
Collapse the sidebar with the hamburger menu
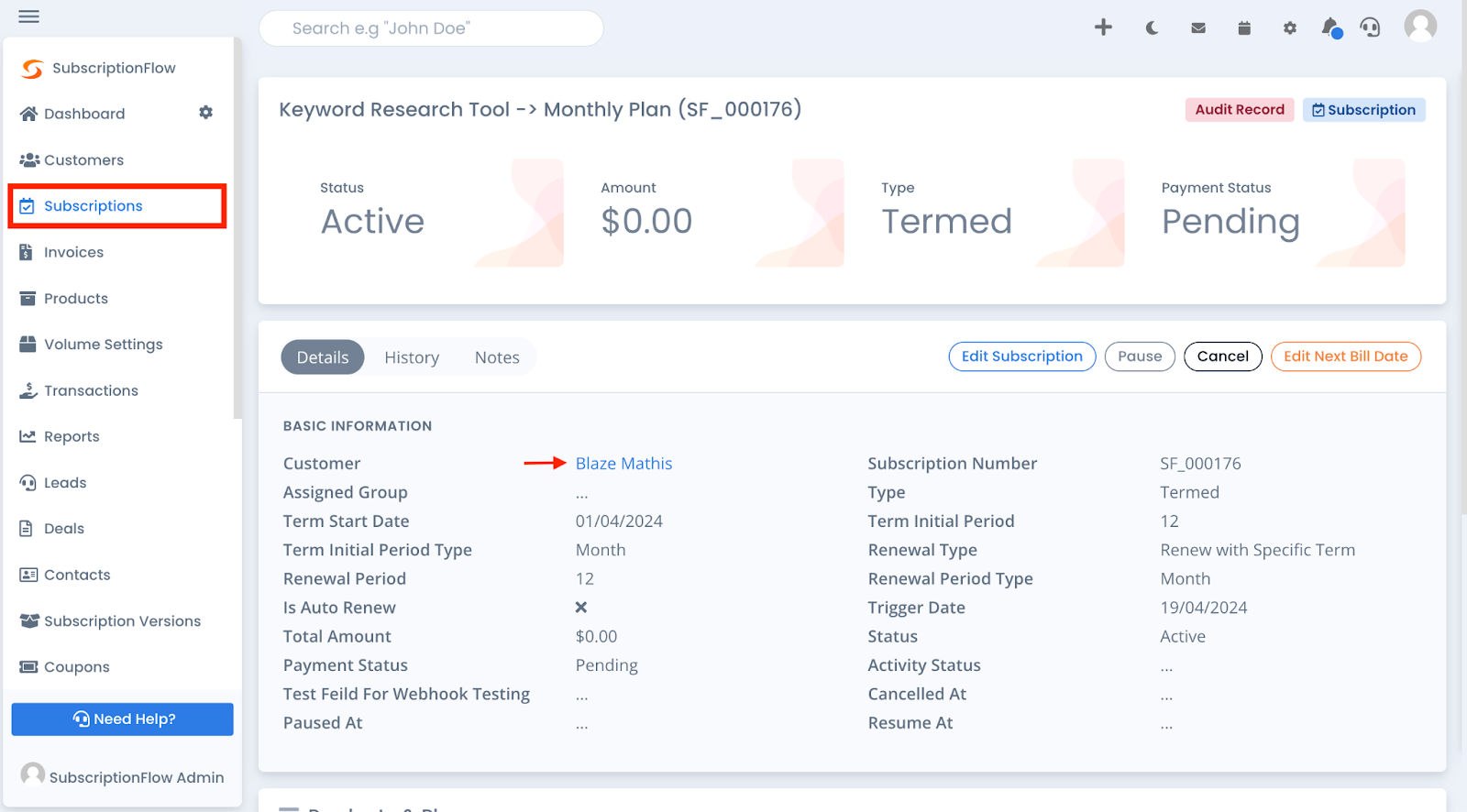(28, 16)
